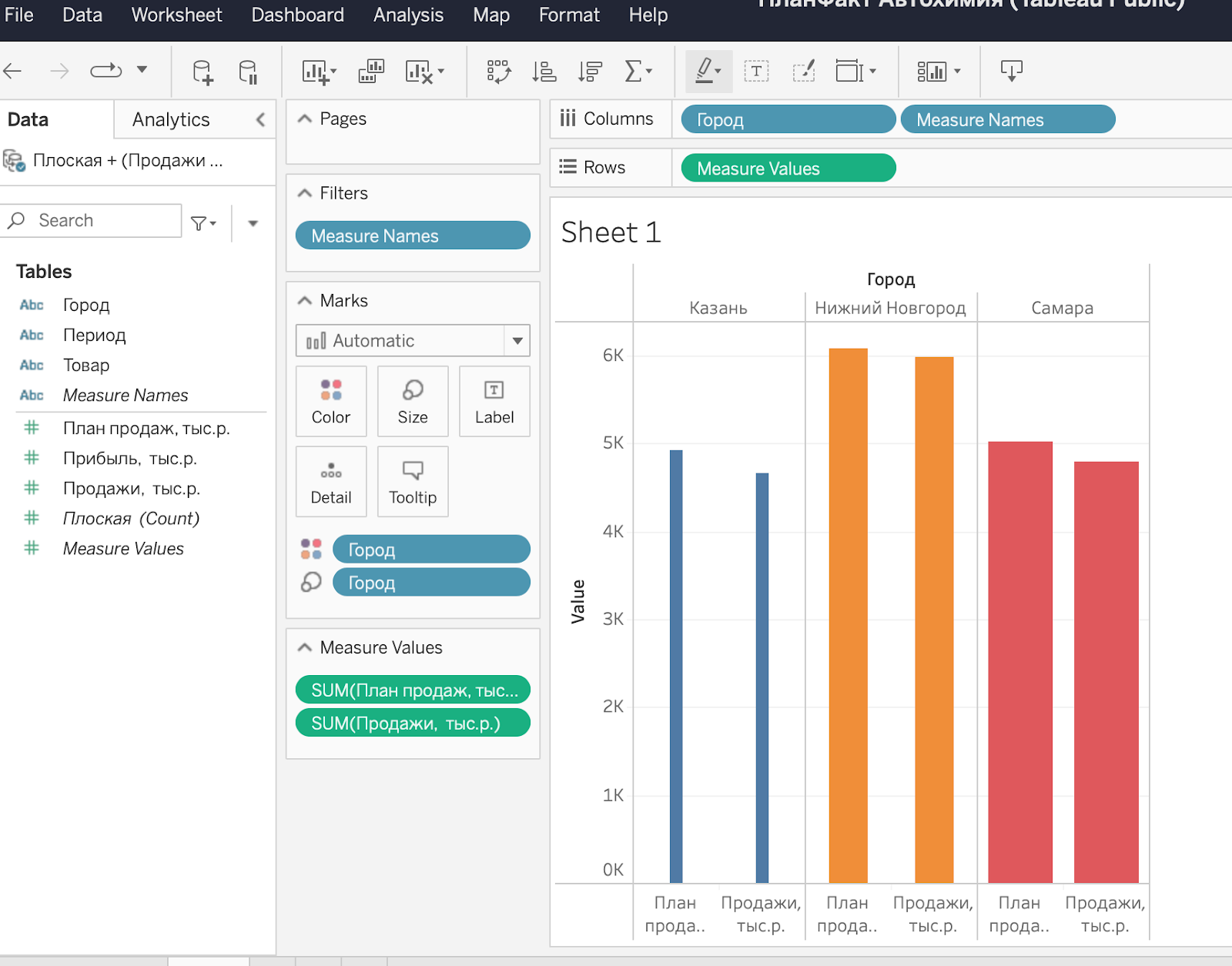Click the Sheet 1 title
This screenshot has width=1232, height=966.
tap(611, 232)
